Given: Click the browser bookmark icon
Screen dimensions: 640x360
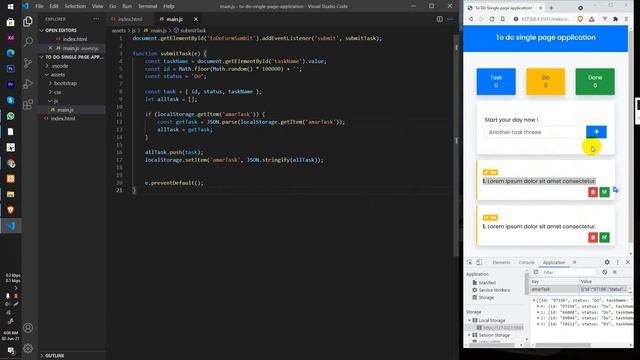Looking at the screenshot, I should [x=502, y=19].
